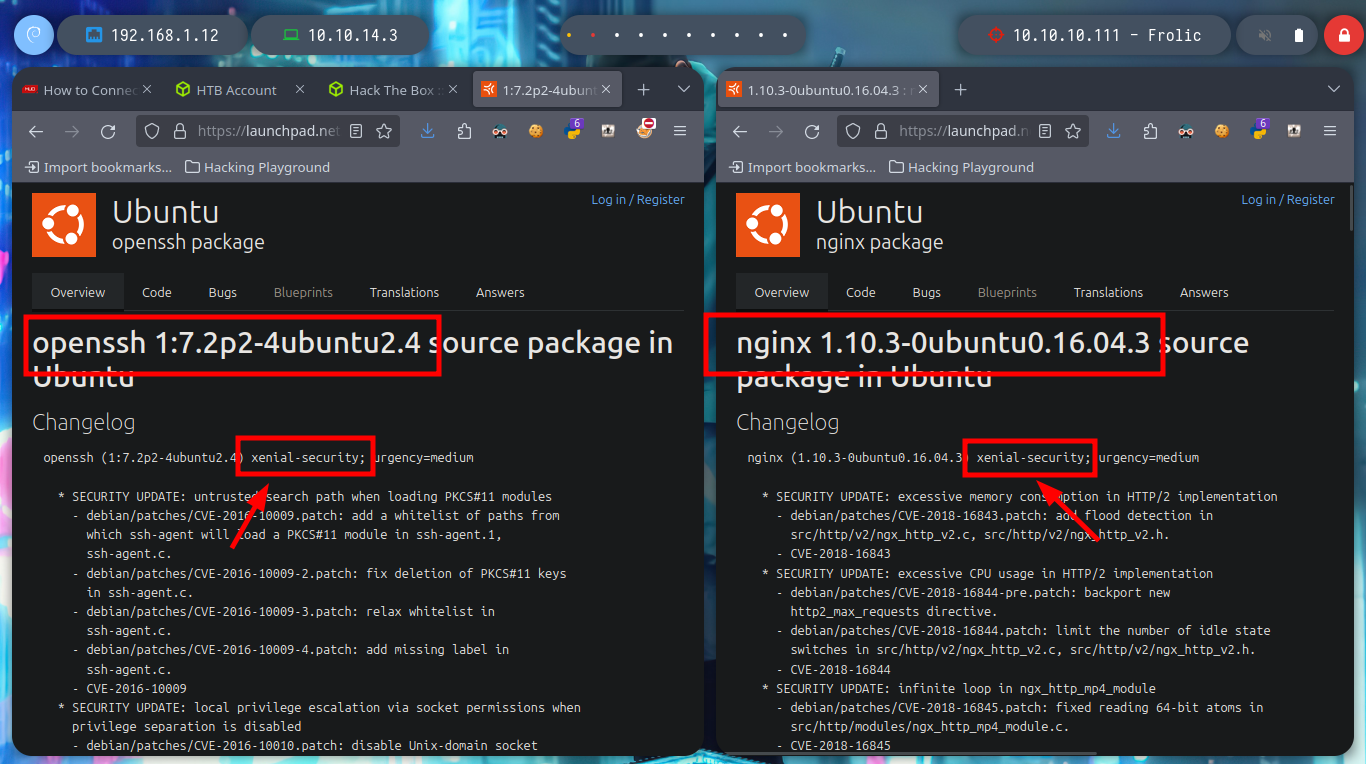Expand the tab list chevron in nginx window
The image size is (1366, 764).
1332,89
